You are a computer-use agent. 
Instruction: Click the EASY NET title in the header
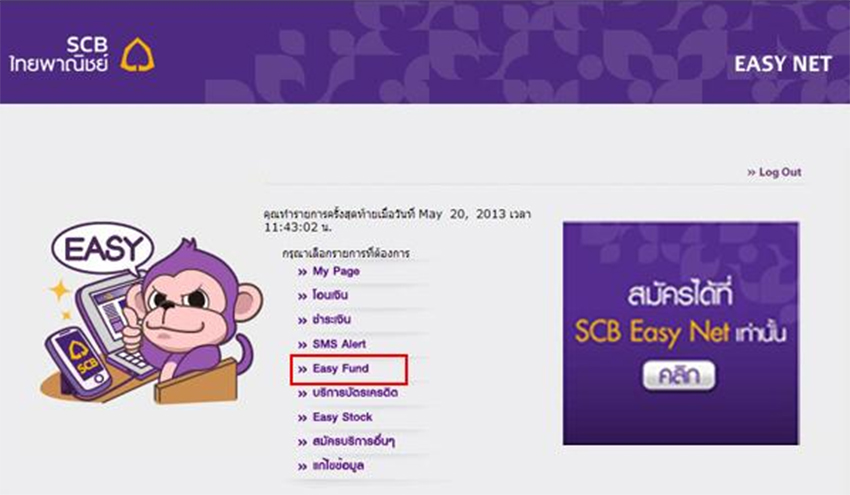pos(783,64)
